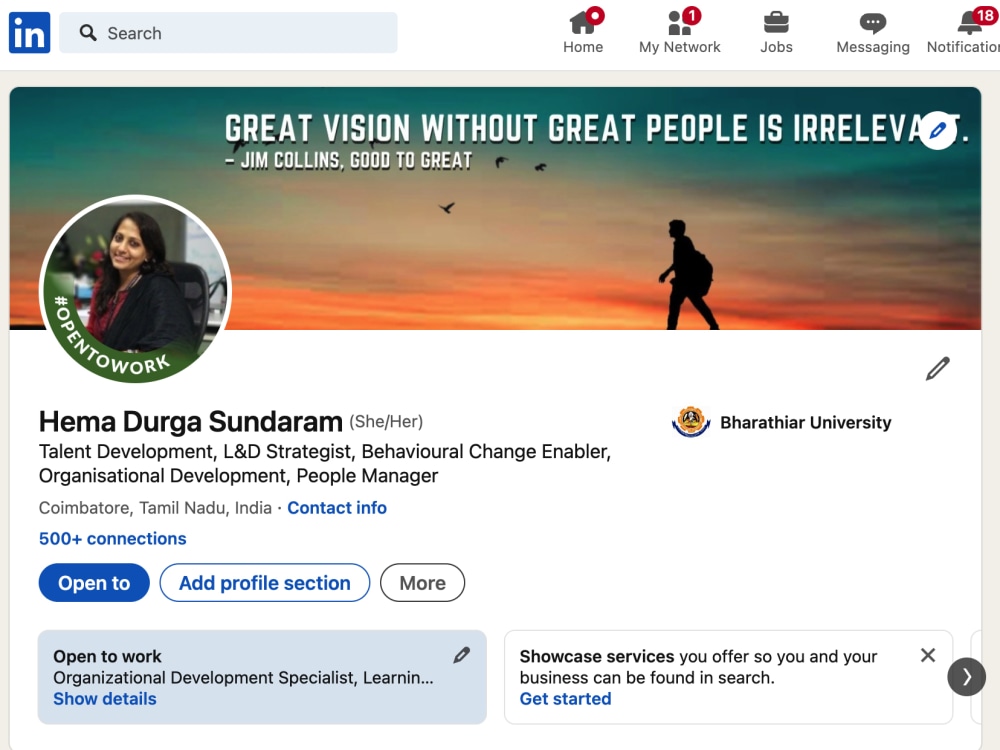Viewport: 1000px width, 750px height.
Task: Click the (She/Her) pronoun text
Action: [386, 422]
